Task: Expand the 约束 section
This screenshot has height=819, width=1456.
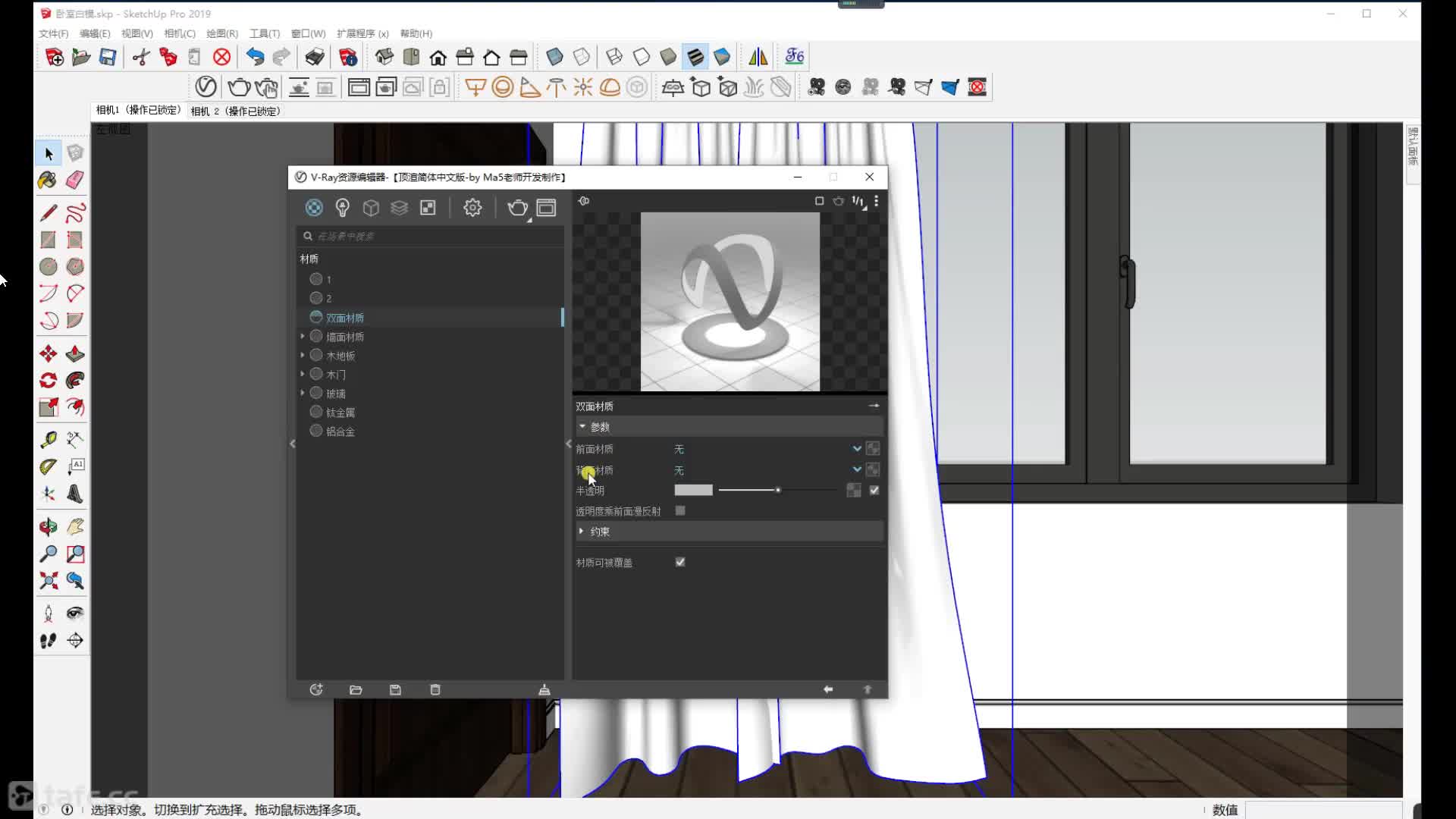Action: tap(582, 532)
